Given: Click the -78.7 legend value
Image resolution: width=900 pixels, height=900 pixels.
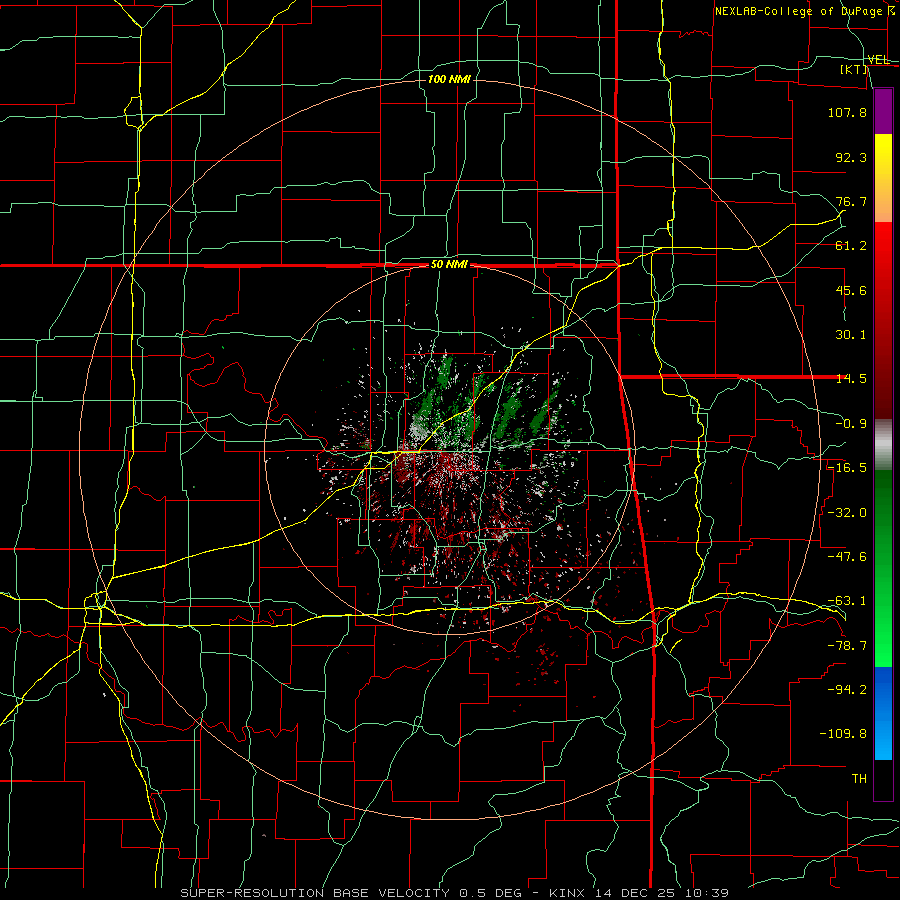Looking at the screenshot, I should tap(847, 646).
